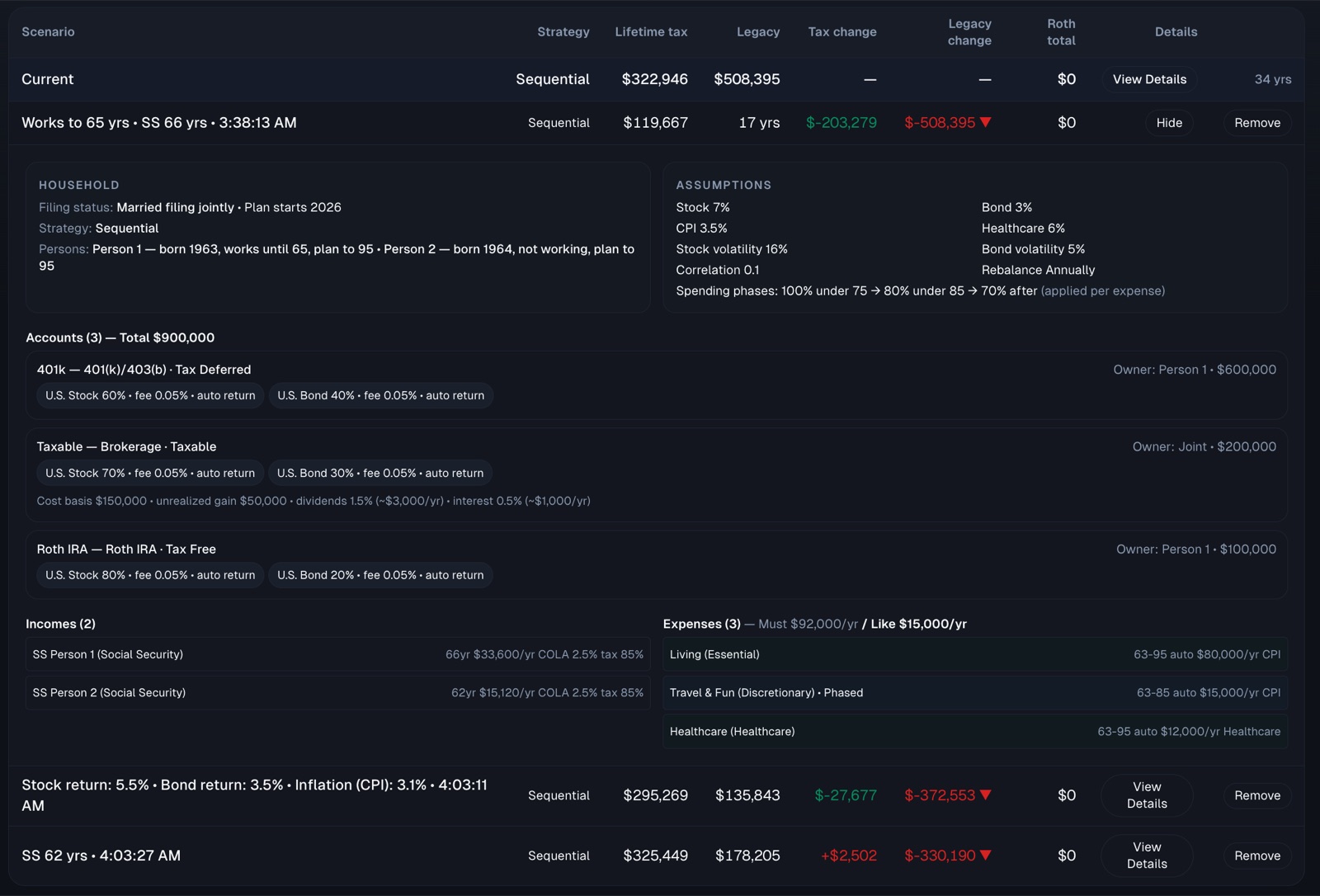Remove the SS 62 yrs scenario
This screenshot has height=896, width=1320.
1257,856
